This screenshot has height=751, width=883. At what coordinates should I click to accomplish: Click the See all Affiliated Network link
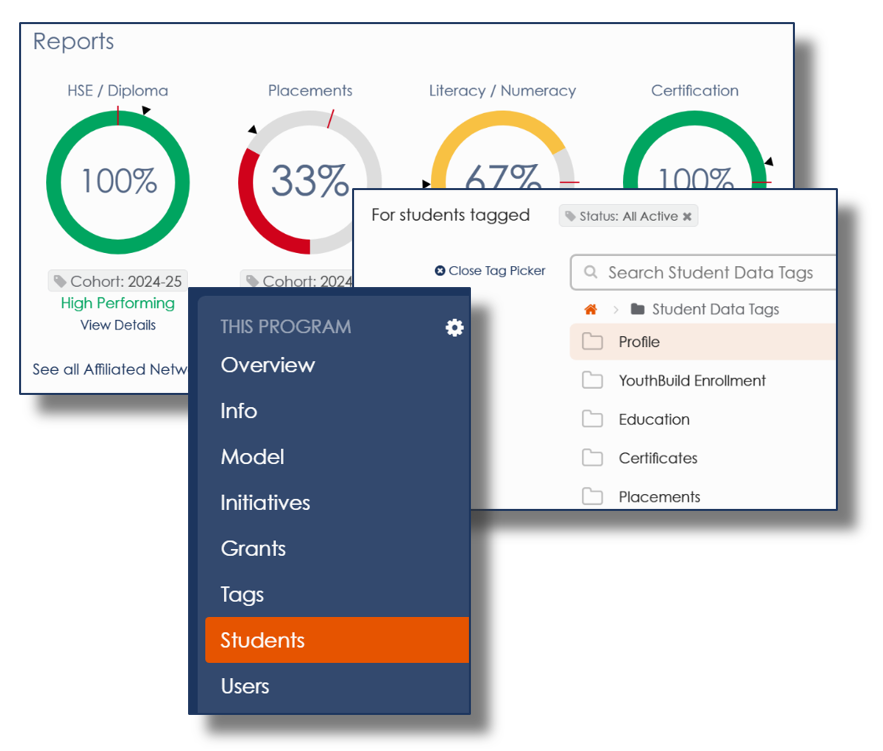click(x=109, y=369)
